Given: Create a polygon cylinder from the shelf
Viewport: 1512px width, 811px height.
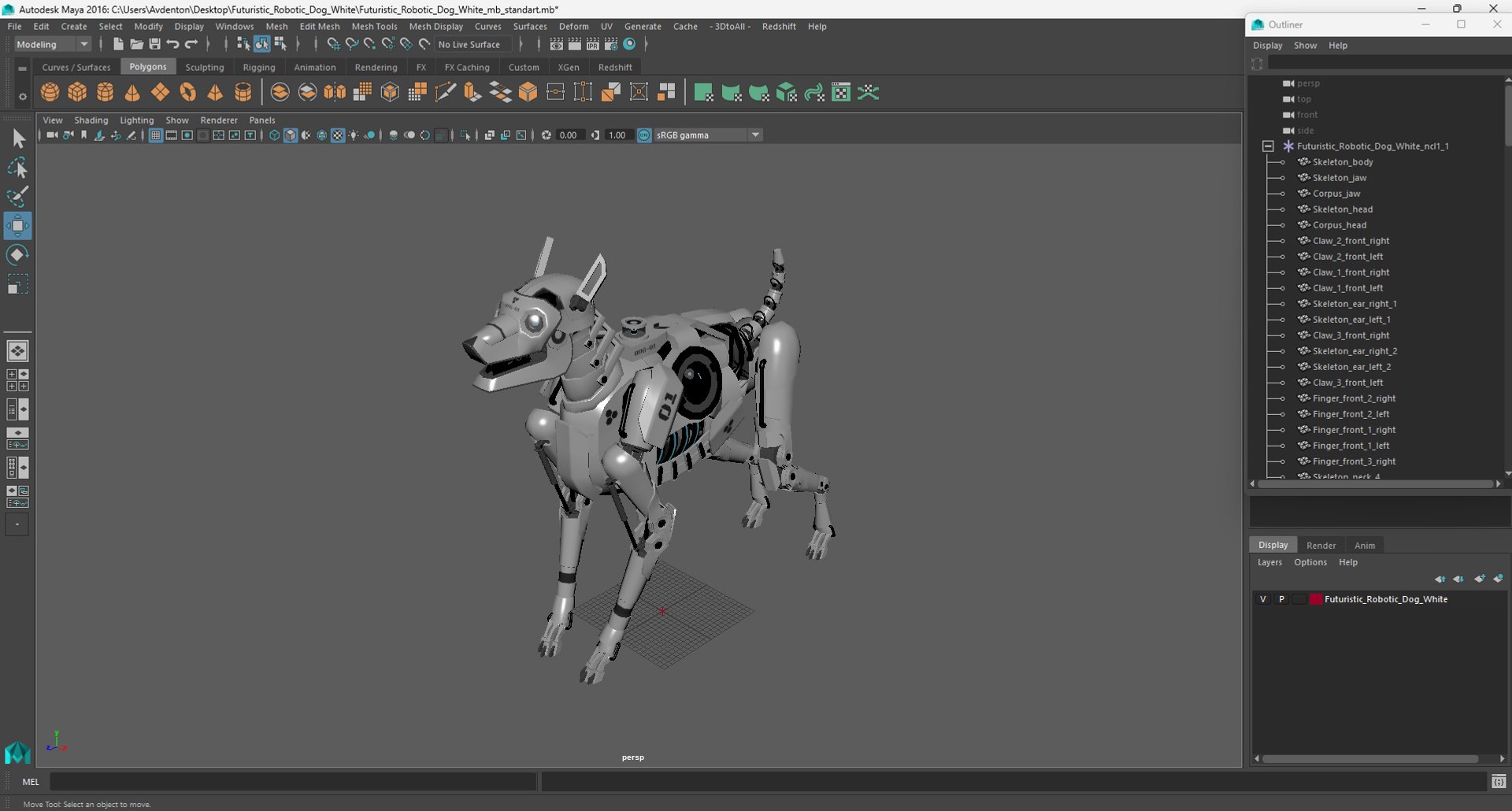Looking at the screenshot, I should pyautogui.click(x=105, y=92).
